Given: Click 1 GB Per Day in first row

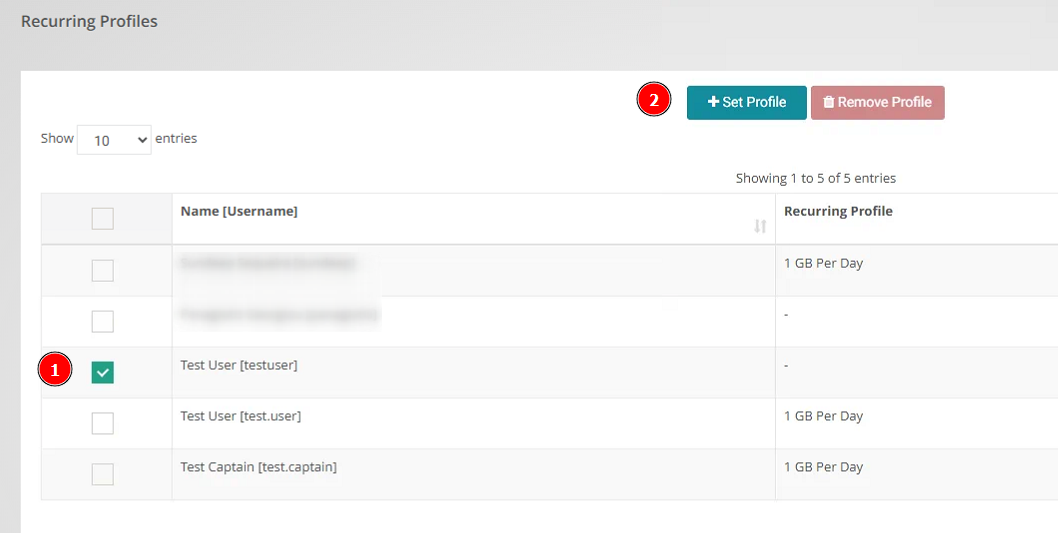Looking at the screenshot, I should click(x=823, y=263).
